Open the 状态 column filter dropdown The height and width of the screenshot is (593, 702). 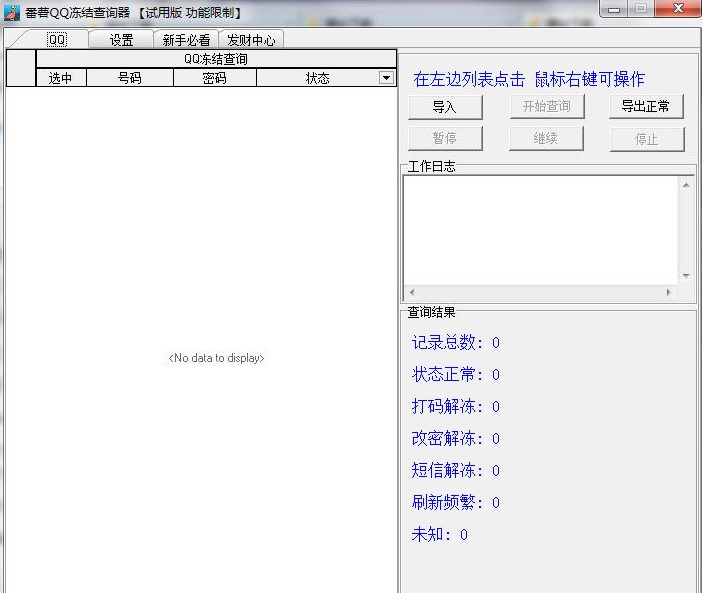[x=386, y=78]
